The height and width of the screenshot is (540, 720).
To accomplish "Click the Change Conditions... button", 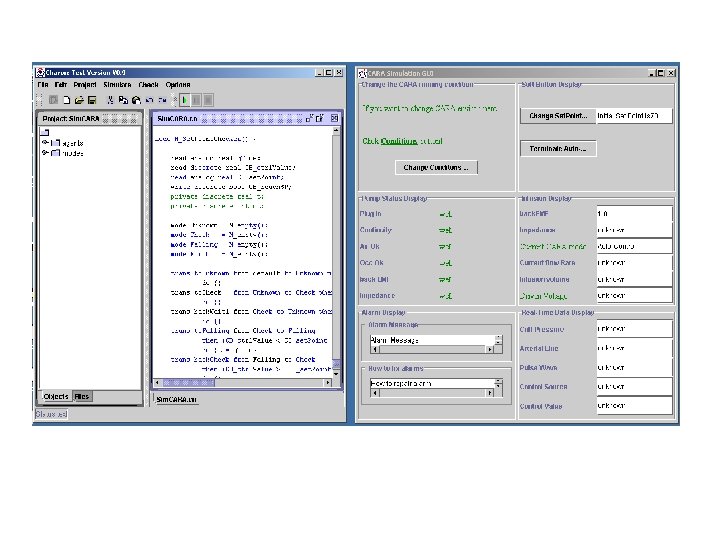I will (436, 168).
